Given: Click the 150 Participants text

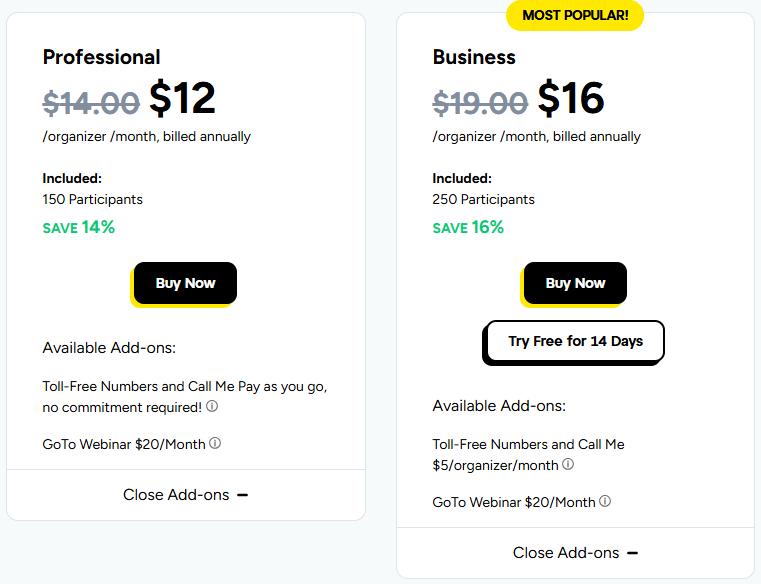Looking at the screenshot, I should coord(92,199).
